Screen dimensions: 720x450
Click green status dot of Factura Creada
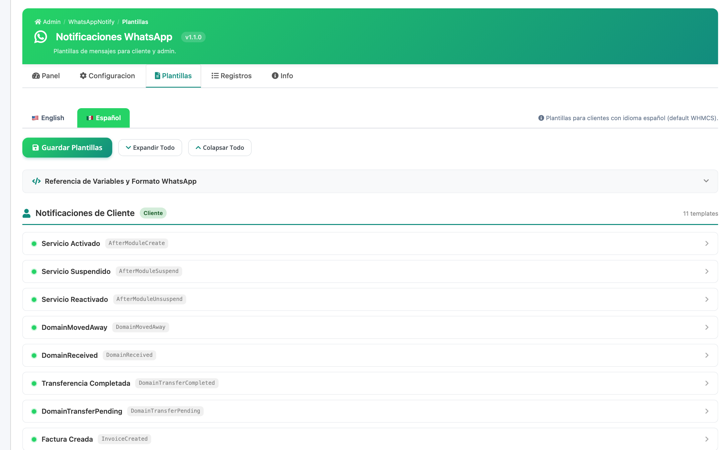pos(34,439)
